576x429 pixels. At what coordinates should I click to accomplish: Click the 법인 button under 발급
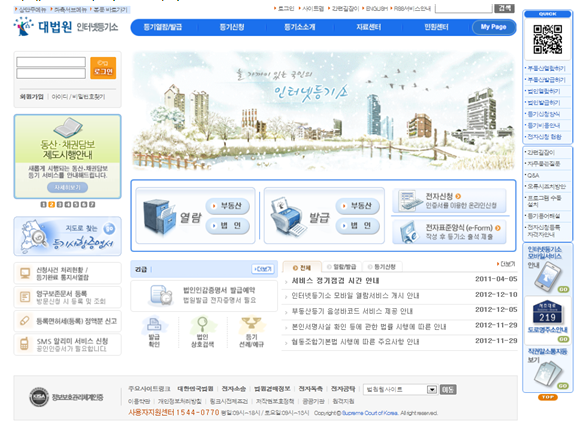tap(358, 226)
